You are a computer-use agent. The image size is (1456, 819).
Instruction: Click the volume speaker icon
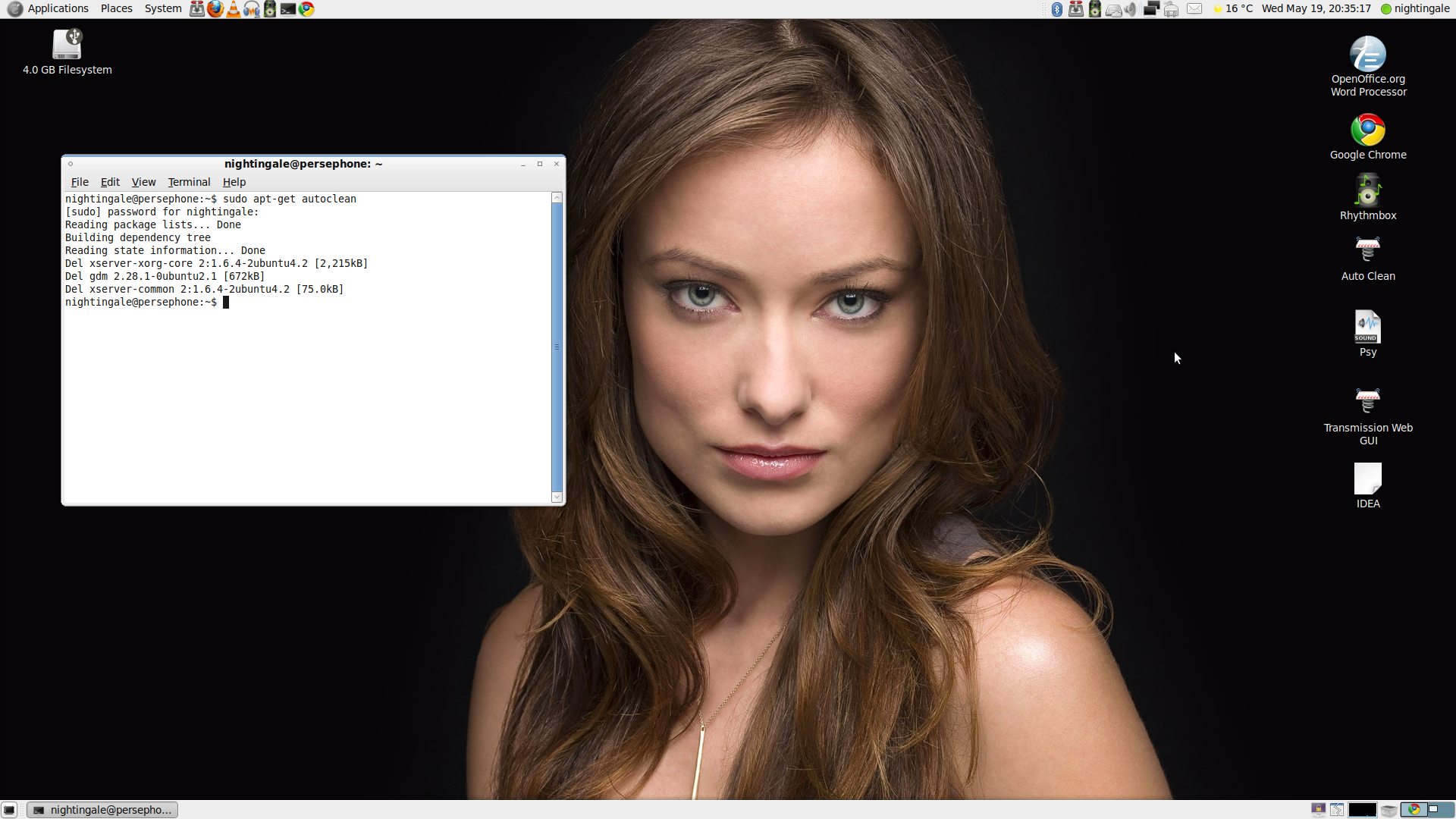[1131, 9]
